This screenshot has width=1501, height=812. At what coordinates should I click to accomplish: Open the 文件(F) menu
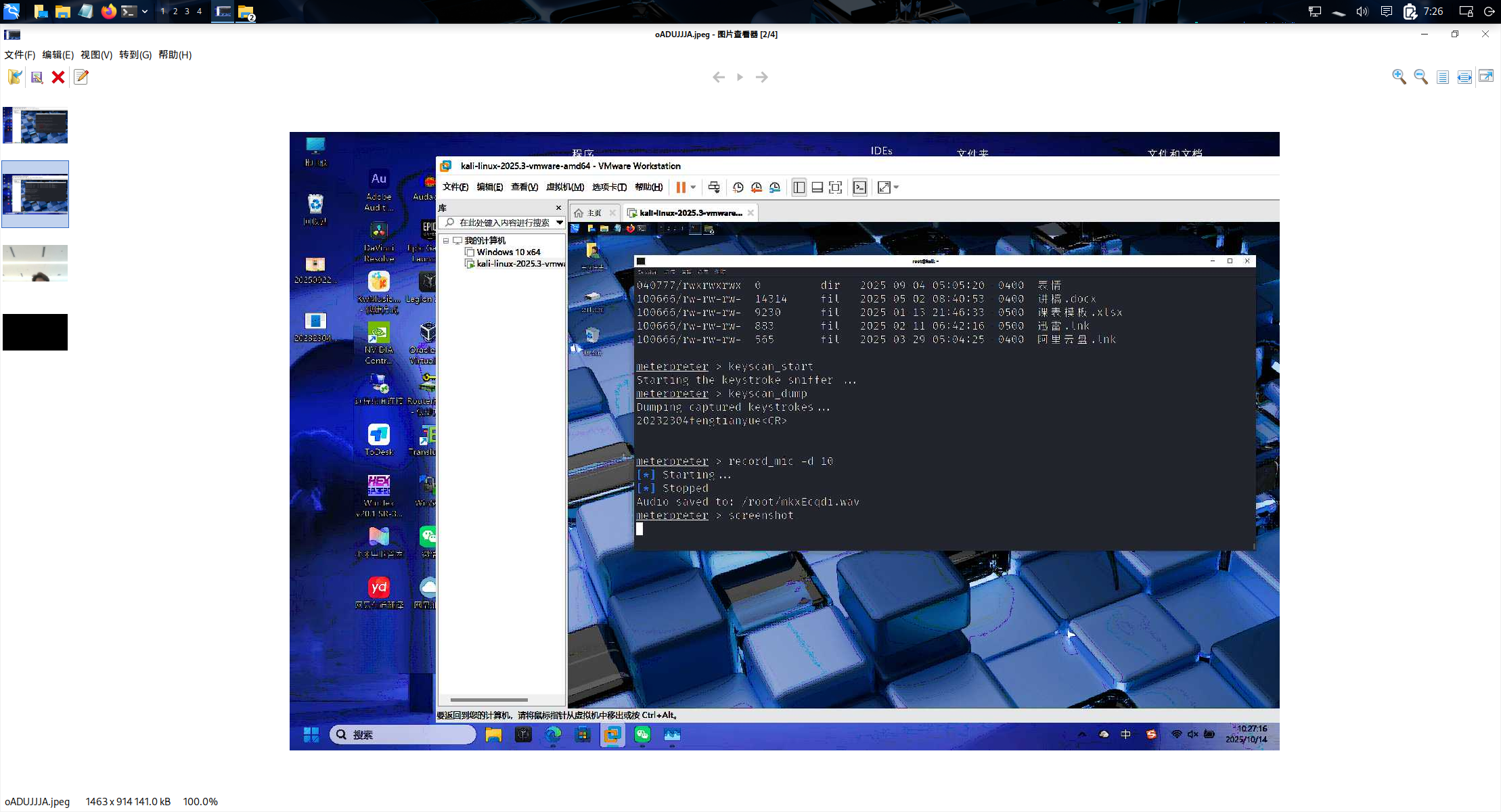click(x=20, y=55)
